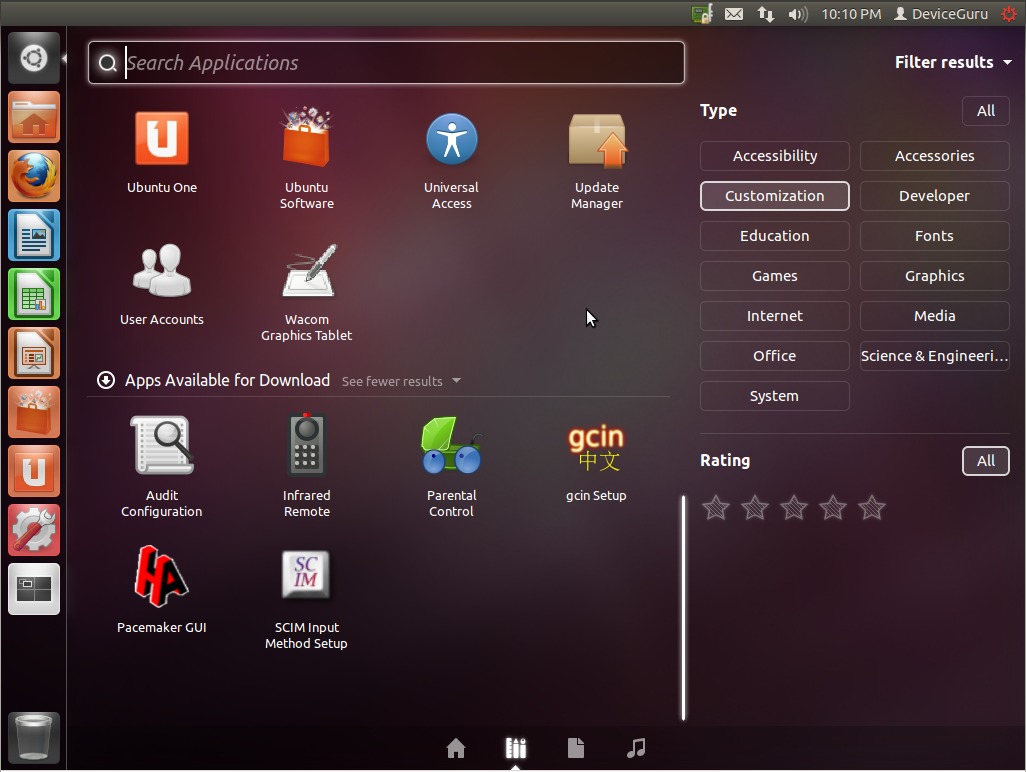The width and height of the screenshot is (1026, 772).
Task: Open the Trash in the launcher
Action: [x=34, y=737]
